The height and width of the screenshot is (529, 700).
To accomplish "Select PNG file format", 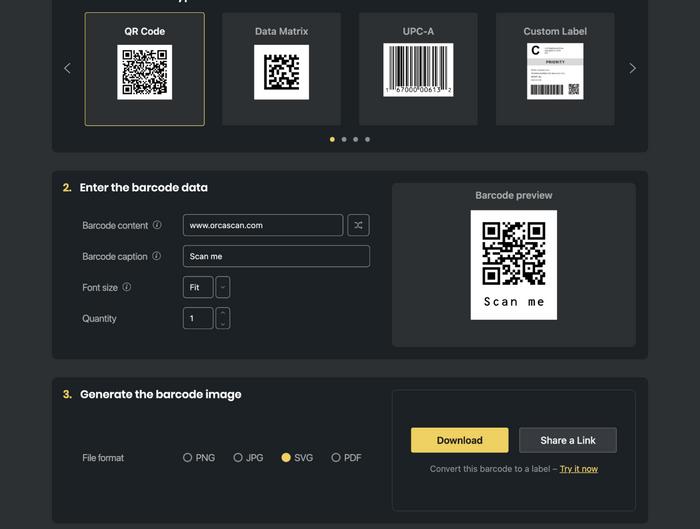I will 199,458.
